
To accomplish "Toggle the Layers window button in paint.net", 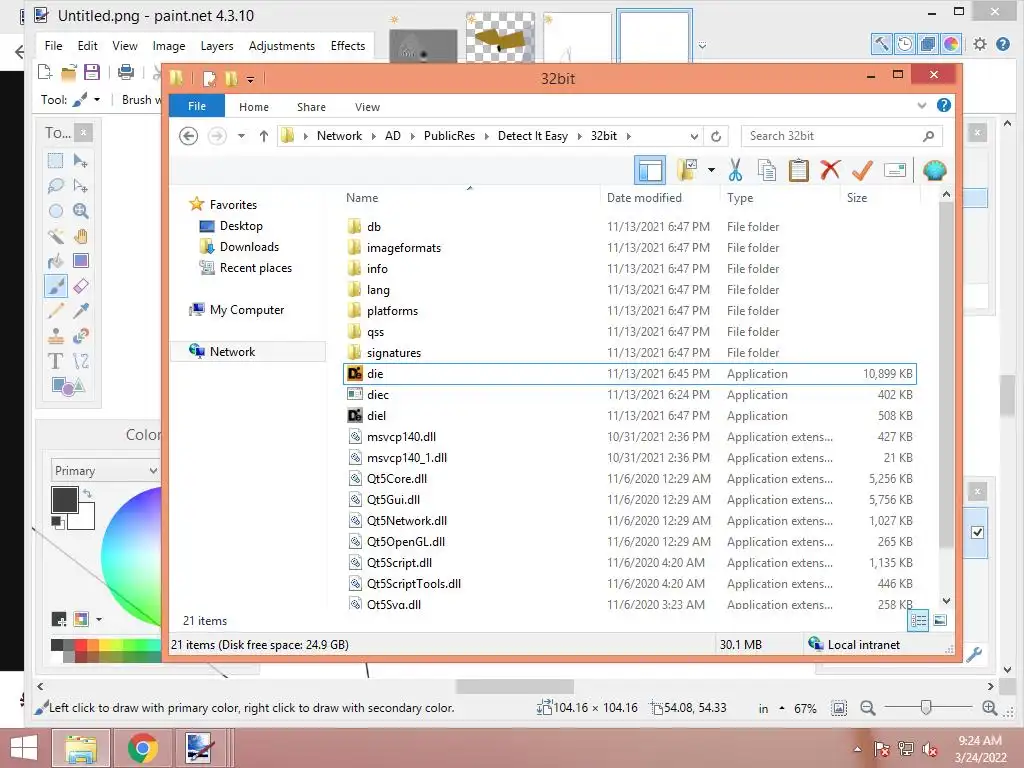I will click(928, 44).
